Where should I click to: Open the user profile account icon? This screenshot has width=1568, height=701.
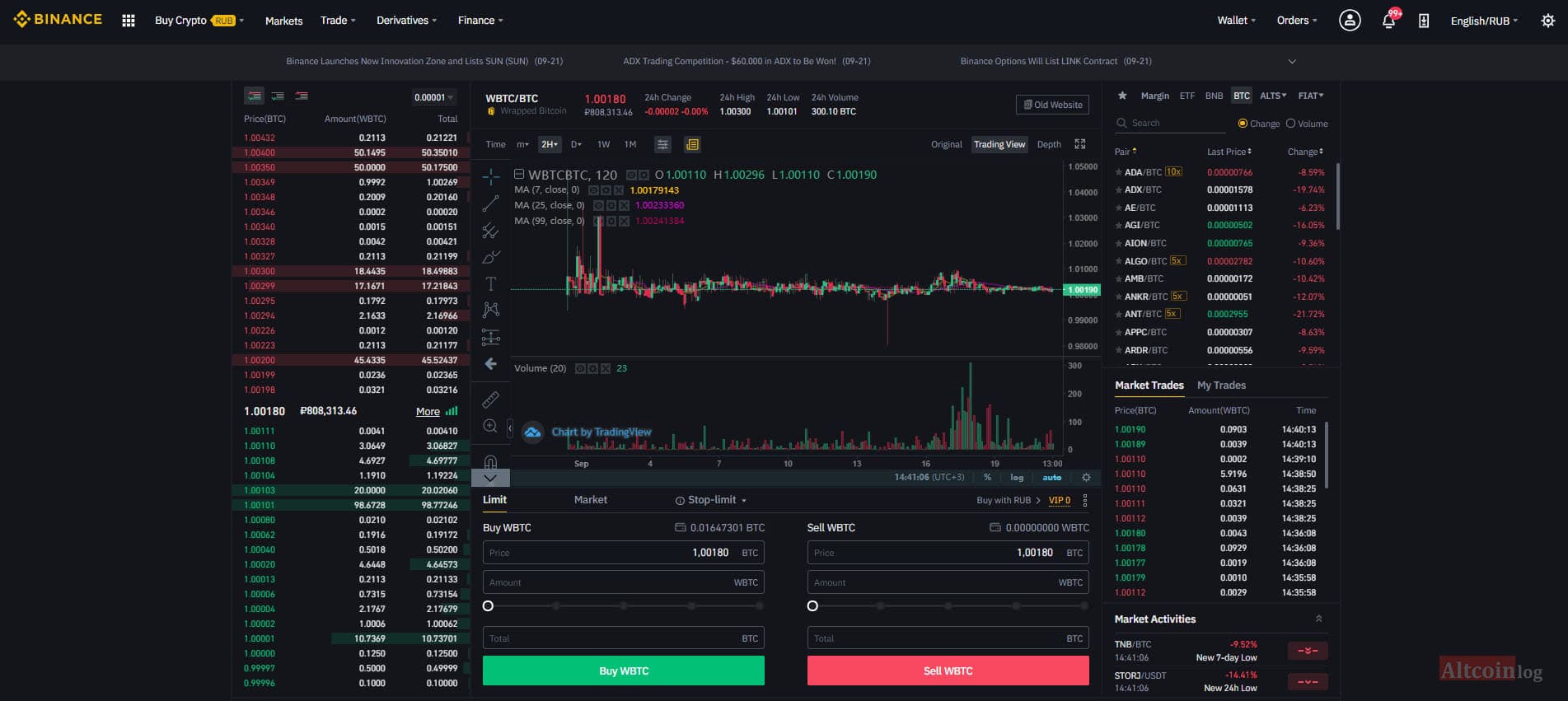1350,21
